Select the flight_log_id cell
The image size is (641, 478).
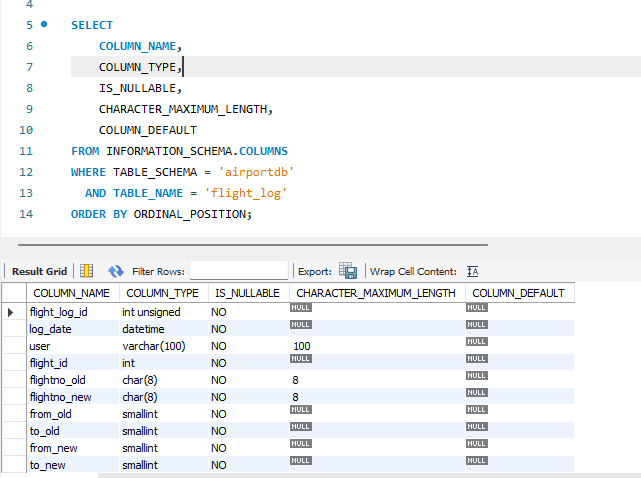pyautogui.click(x=58, y=312)
